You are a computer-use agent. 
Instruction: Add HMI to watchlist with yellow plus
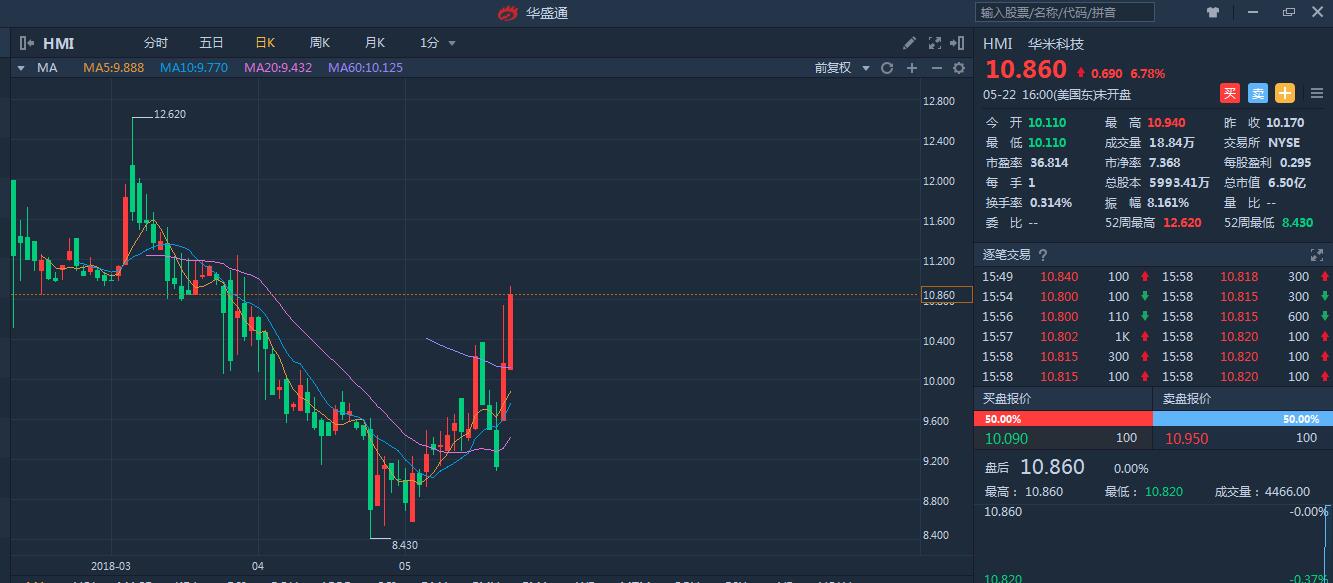point(1285,93)
